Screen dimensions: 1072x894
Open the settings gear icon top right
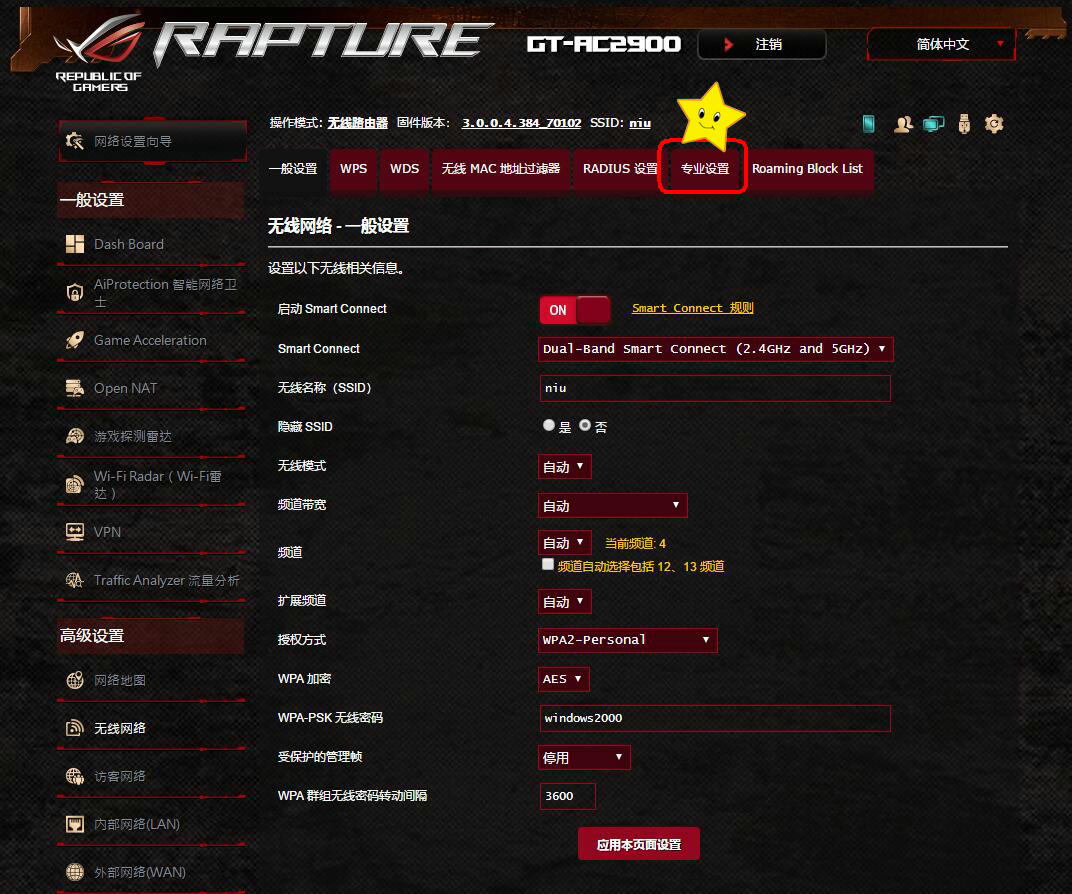pos(993,123)
